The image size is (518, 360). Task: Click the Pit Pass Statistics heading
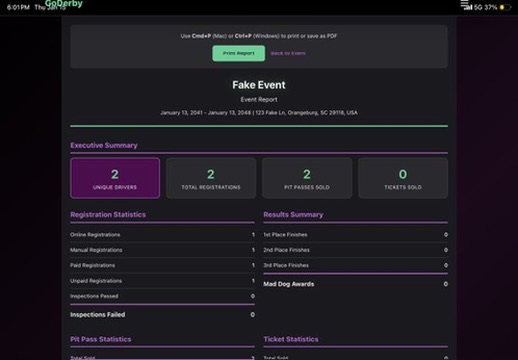coord(101,339)
